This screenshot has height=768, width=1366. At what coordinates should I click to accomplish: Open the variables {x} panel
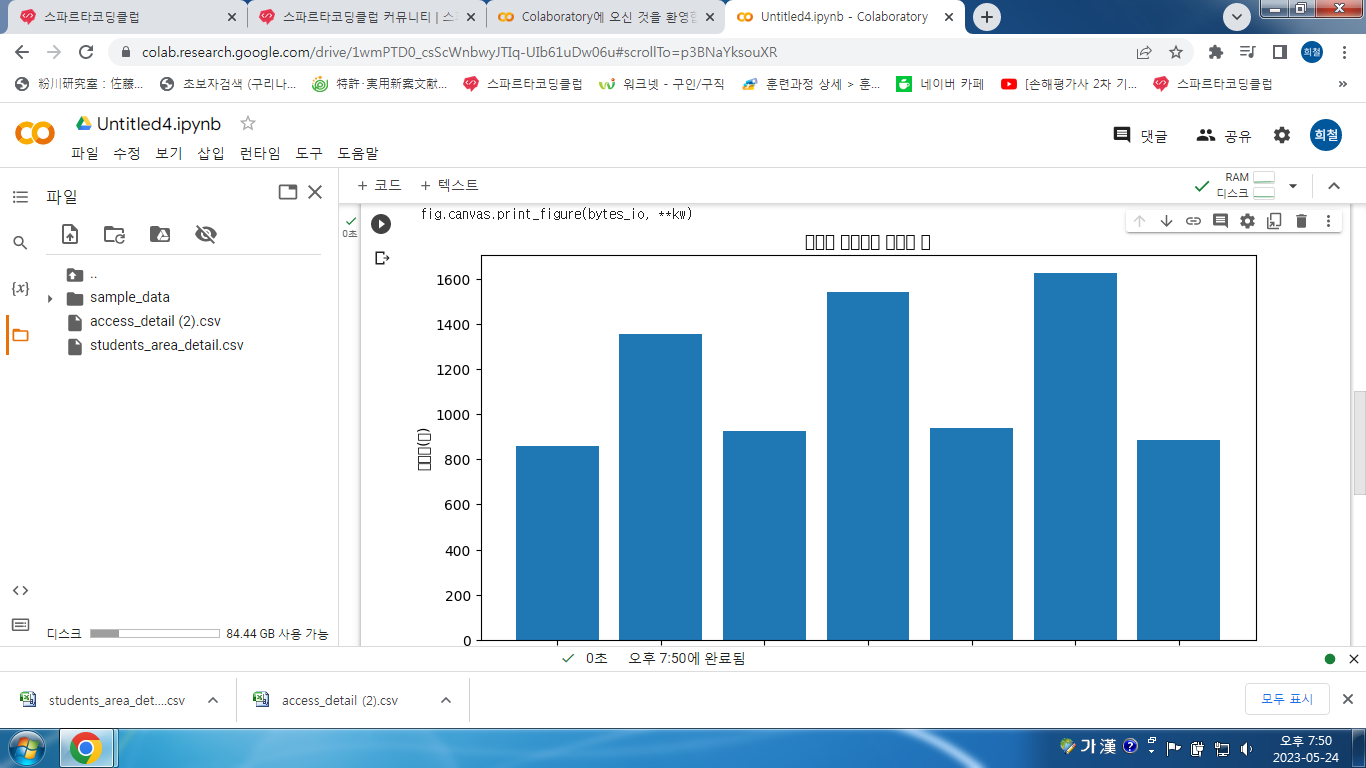tap(20, 288)
